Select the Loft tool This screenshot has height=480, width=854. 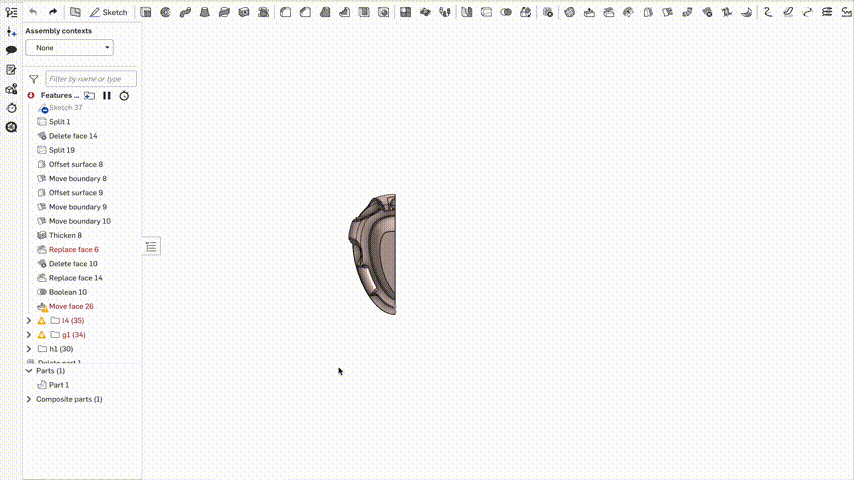(205, 12)
